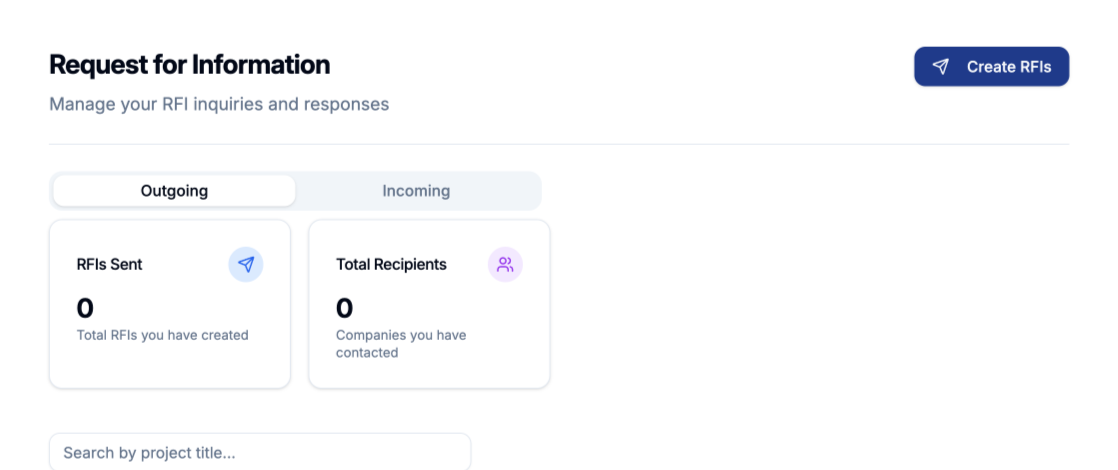Click the Create RFIs button label text

1009,67
